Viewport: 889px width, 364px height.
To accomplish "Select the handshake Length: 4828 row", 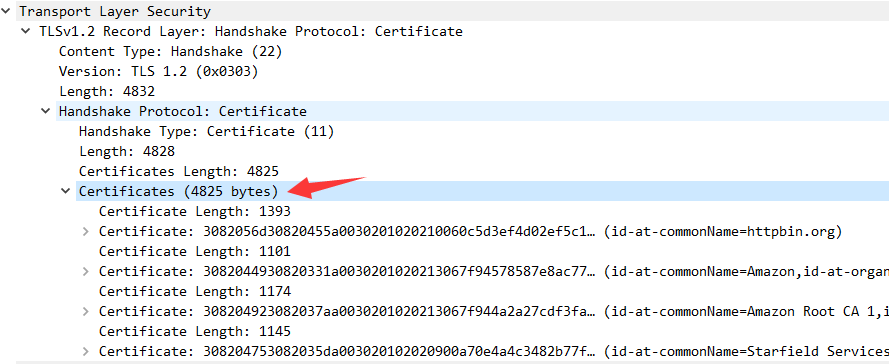I will [127, 151].
